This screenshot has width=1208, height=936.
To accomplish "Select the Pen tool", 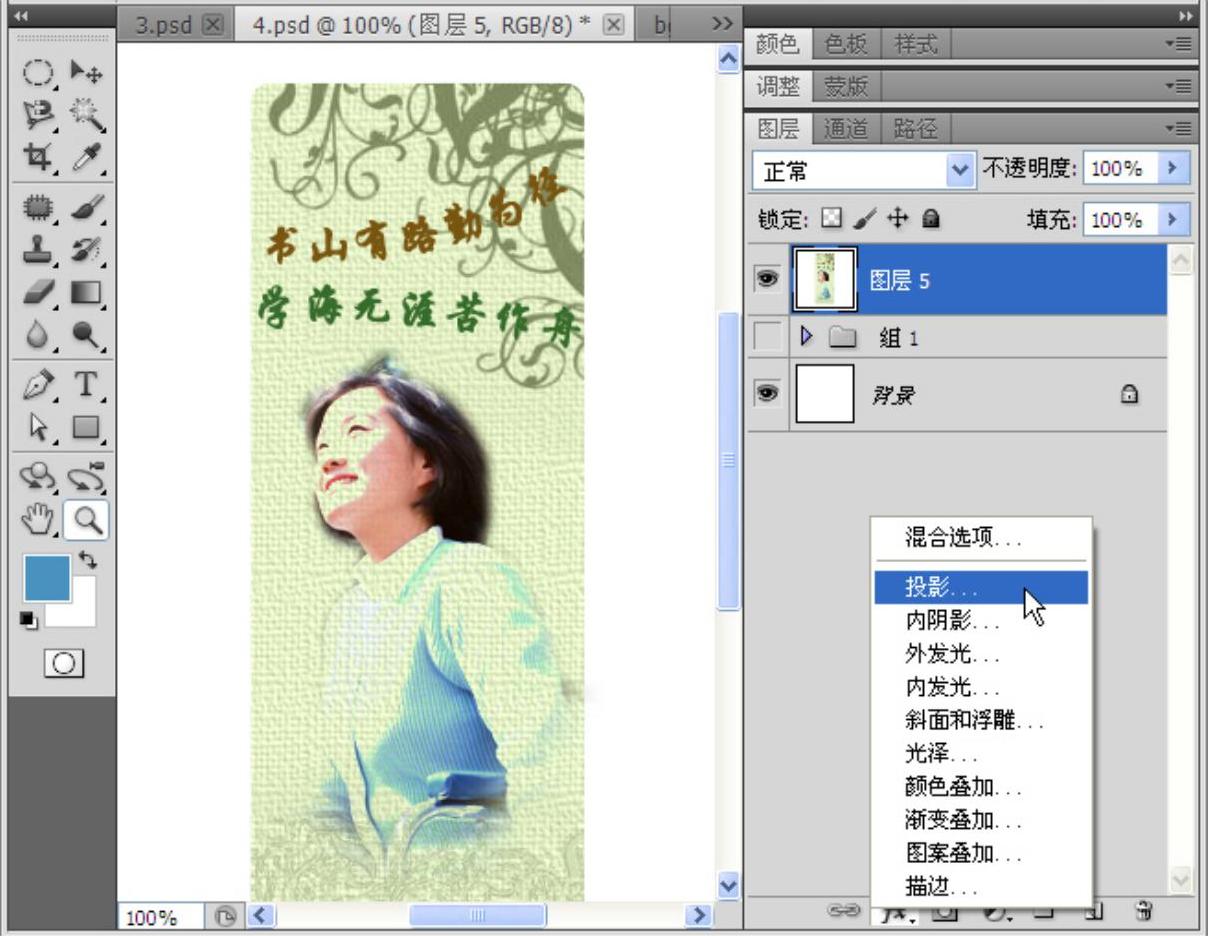I will pos(37,384).
